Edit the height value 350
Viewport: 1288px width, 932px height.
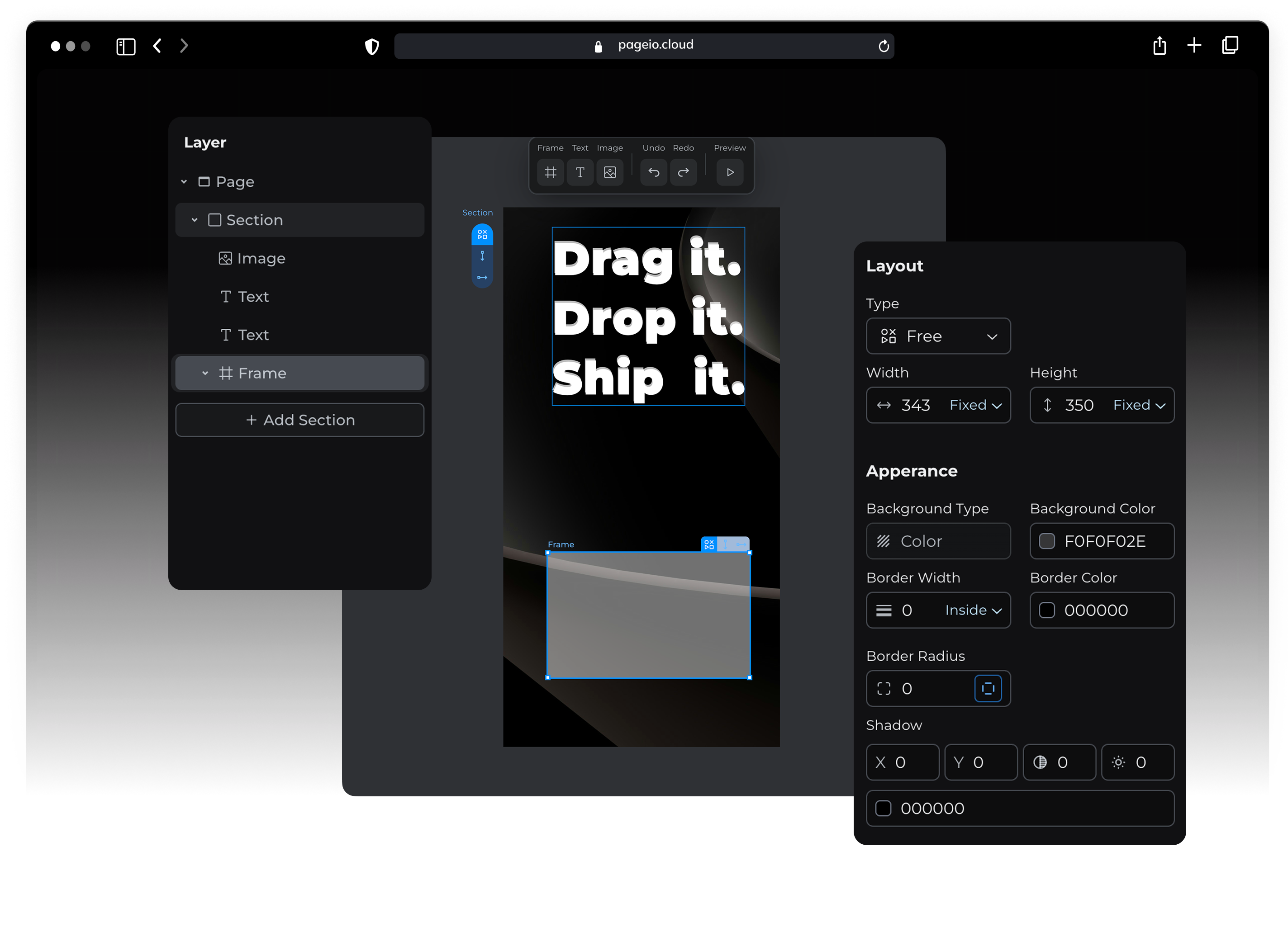[x=1079, y=405]
